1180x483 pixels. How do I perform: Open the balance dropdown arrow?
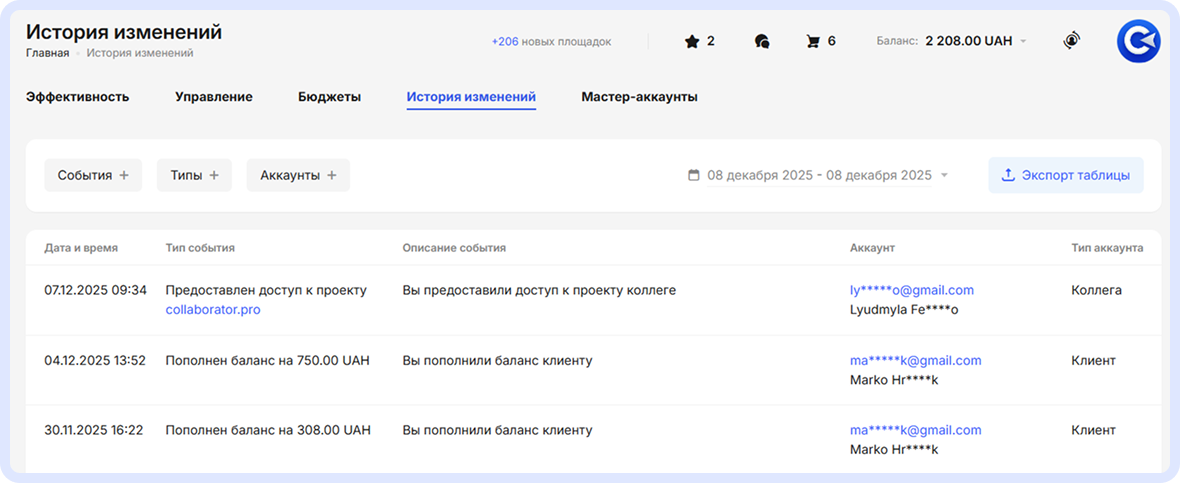1023,42
